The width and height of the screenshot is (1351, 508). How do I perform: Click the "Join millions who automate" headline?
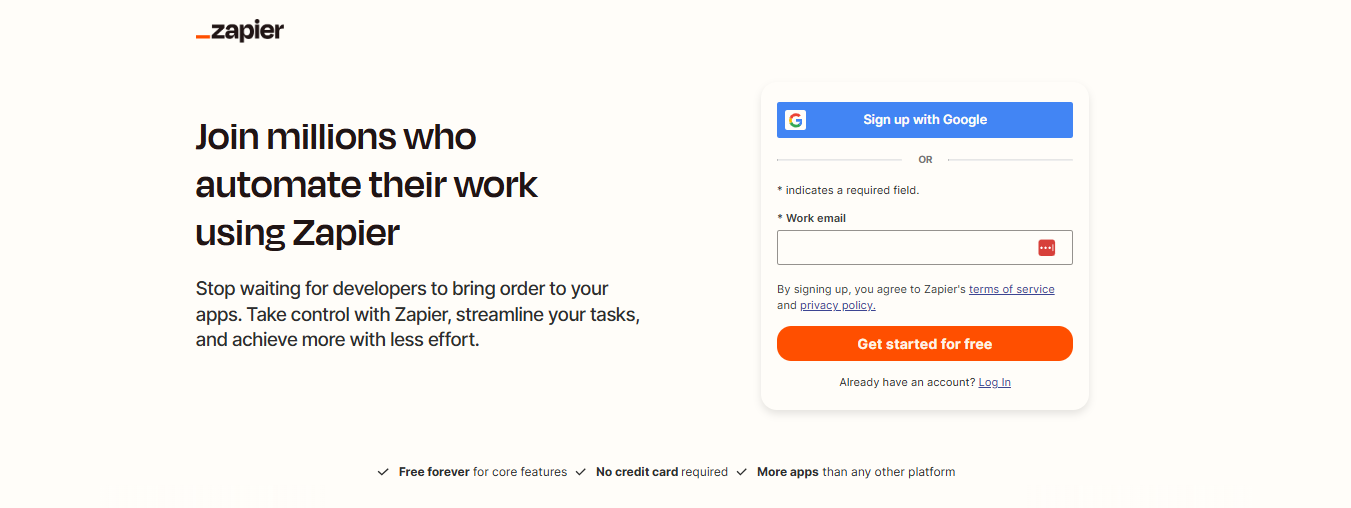point(367,185)
